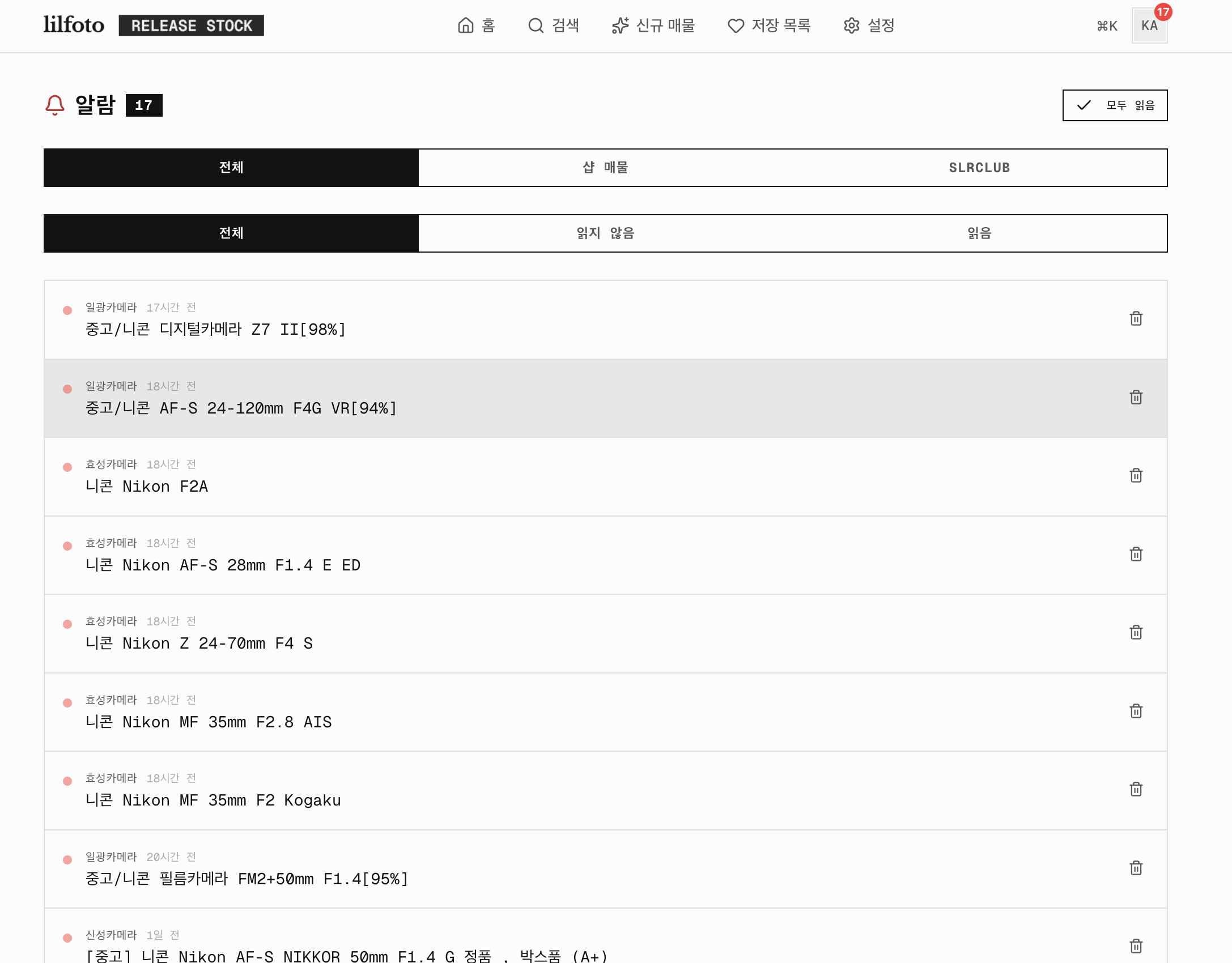
Task: Filter alerts by 읽지 않음
Action: (x=605, y=233)
